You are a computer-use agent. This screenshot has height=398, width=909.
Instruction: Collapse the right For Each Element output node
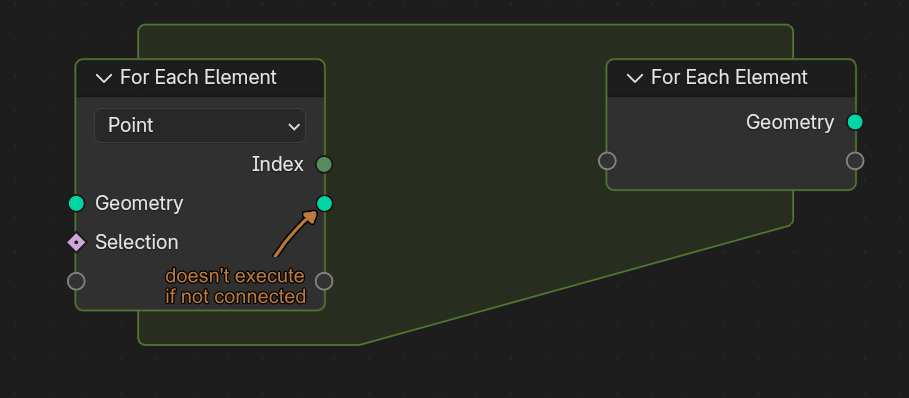635,78
